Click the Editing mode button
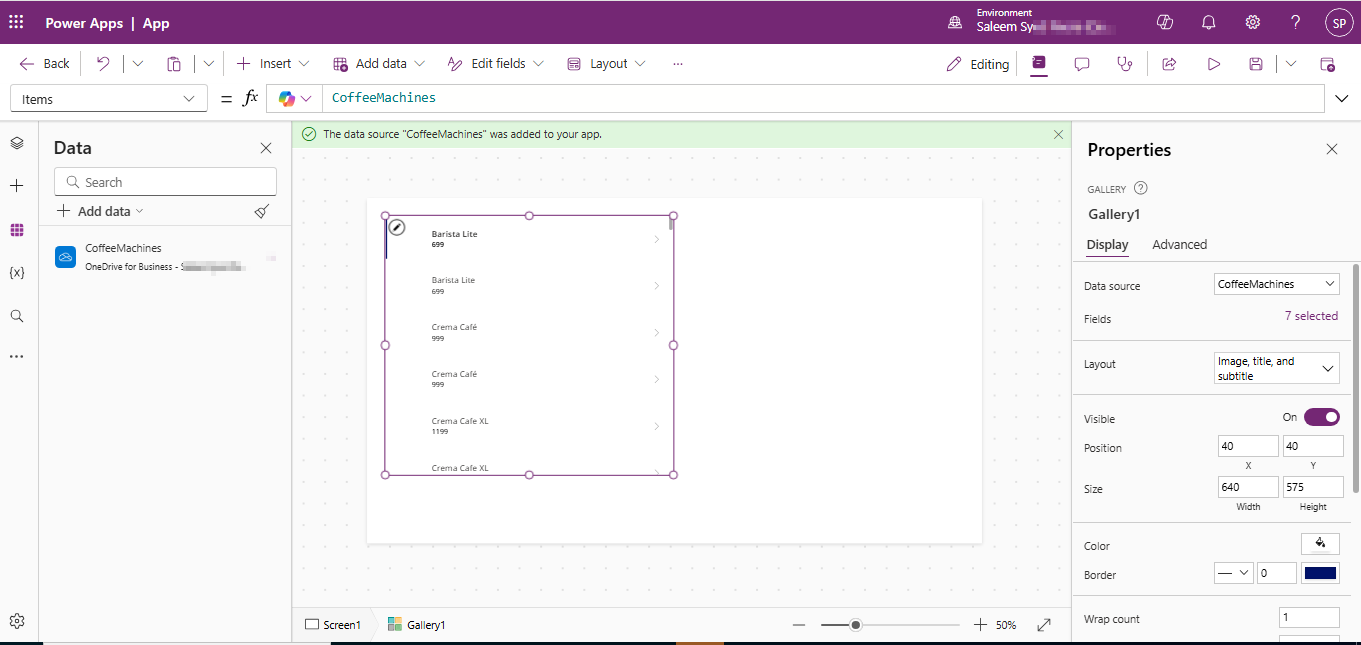 977,64
